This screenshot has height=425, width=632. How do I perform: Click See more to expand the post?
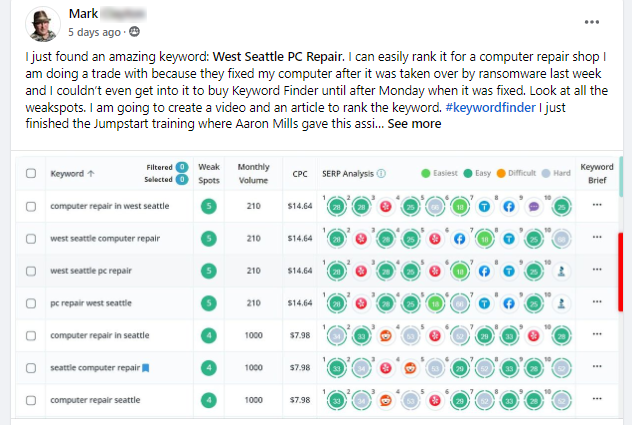[413, 124]
